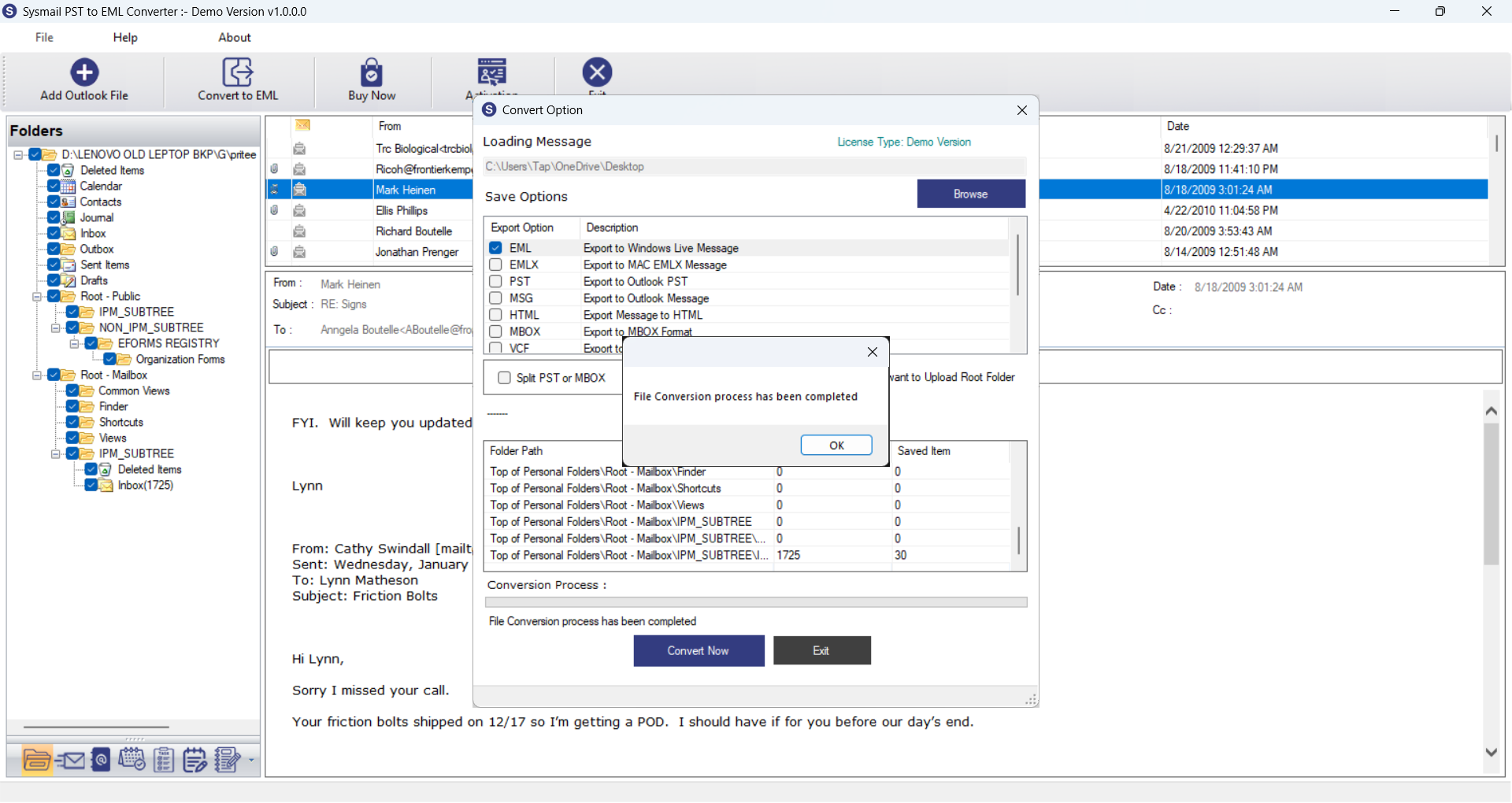Open the About menu
This screenshot has width=1512, height=803.
[235, 37]
